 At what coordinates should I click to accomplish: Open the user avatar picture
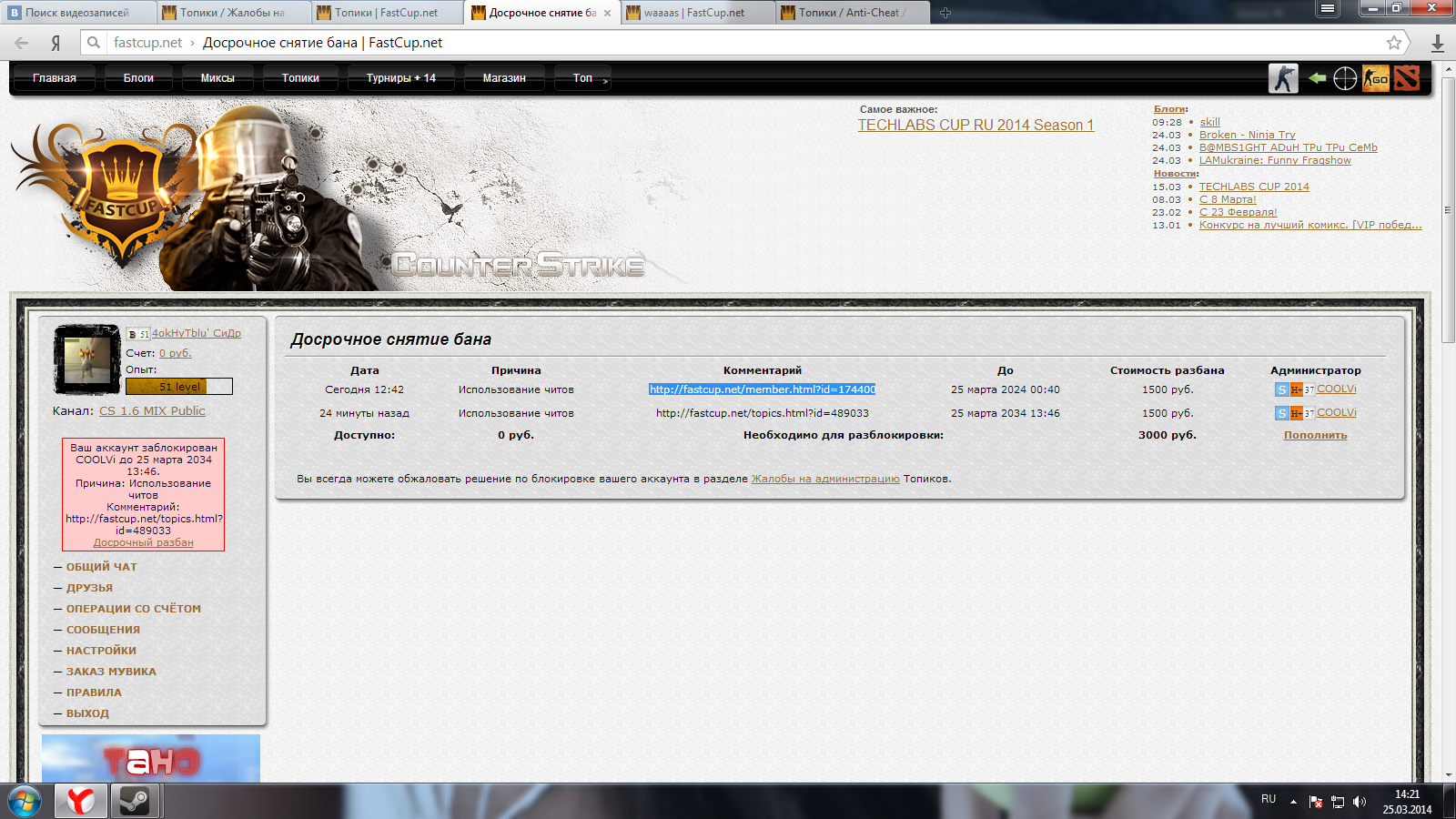click(x=87, y=359)
